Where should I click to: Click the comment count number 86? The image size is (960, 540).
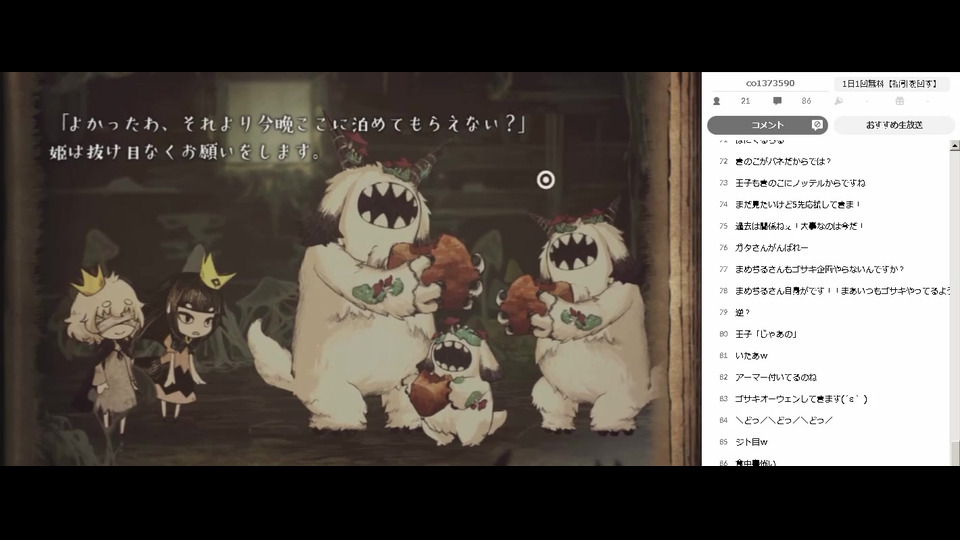(x=806, y=101)
